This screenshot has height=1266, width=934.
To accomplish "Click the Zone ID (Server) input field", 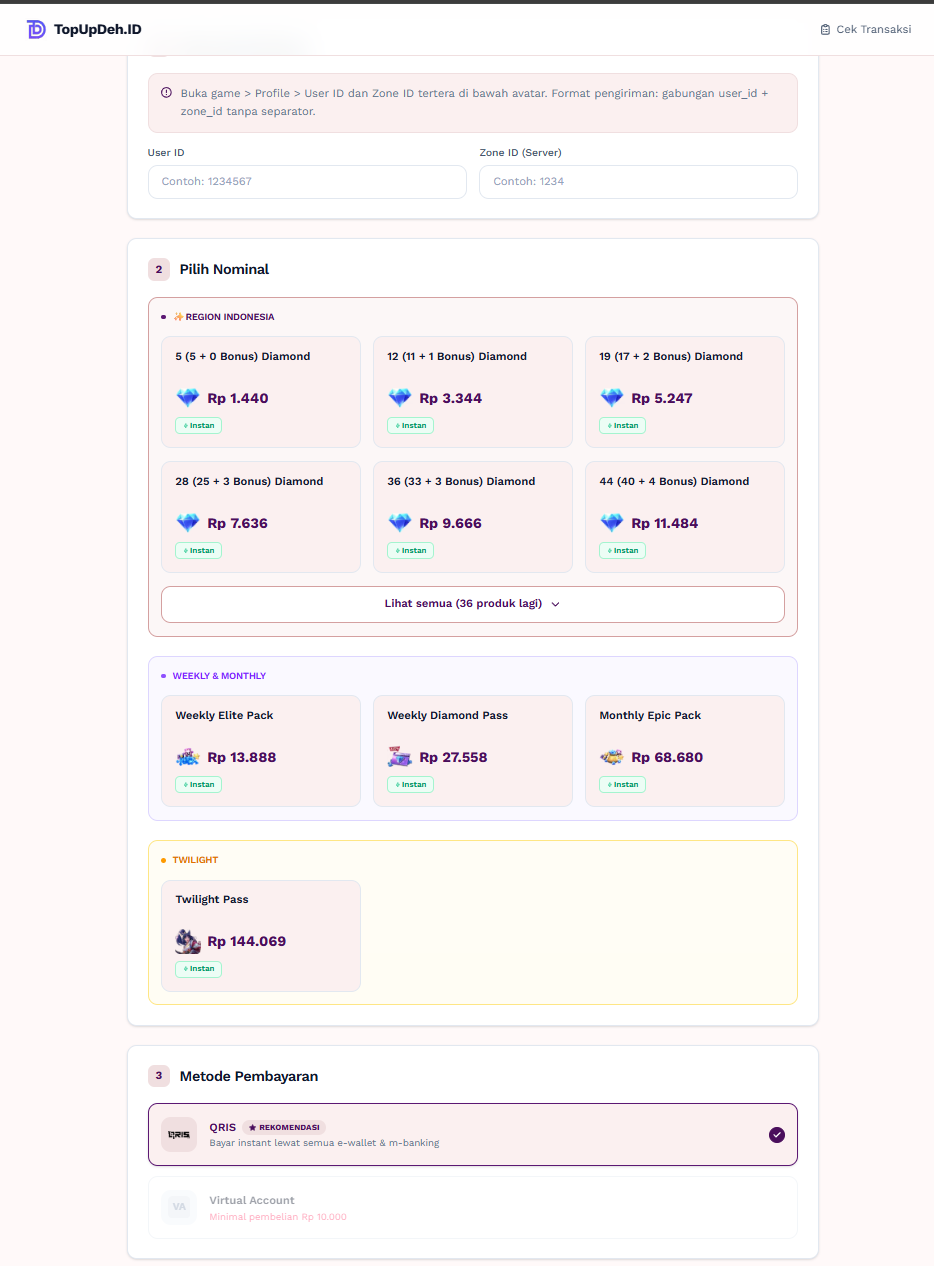I will [638, 182].
